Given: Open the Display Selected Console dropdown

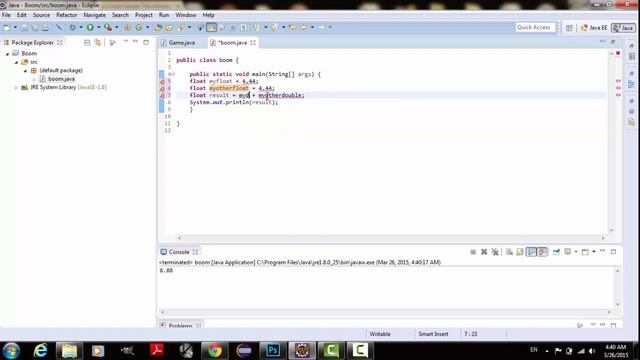Looking at the screenshot, I should coord(576,252).
